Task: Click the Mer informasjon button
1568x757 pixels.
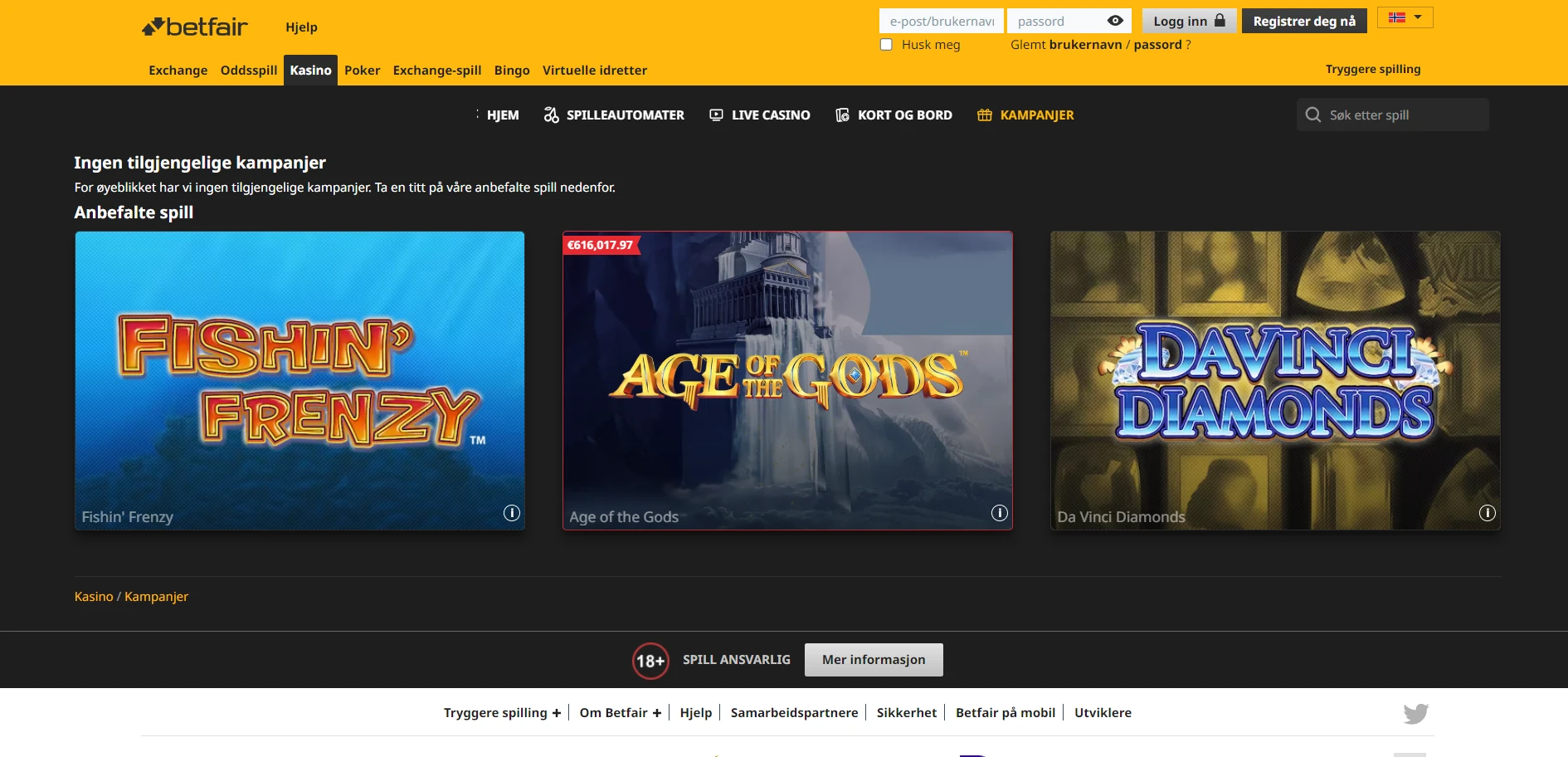Action: point(874,660)
